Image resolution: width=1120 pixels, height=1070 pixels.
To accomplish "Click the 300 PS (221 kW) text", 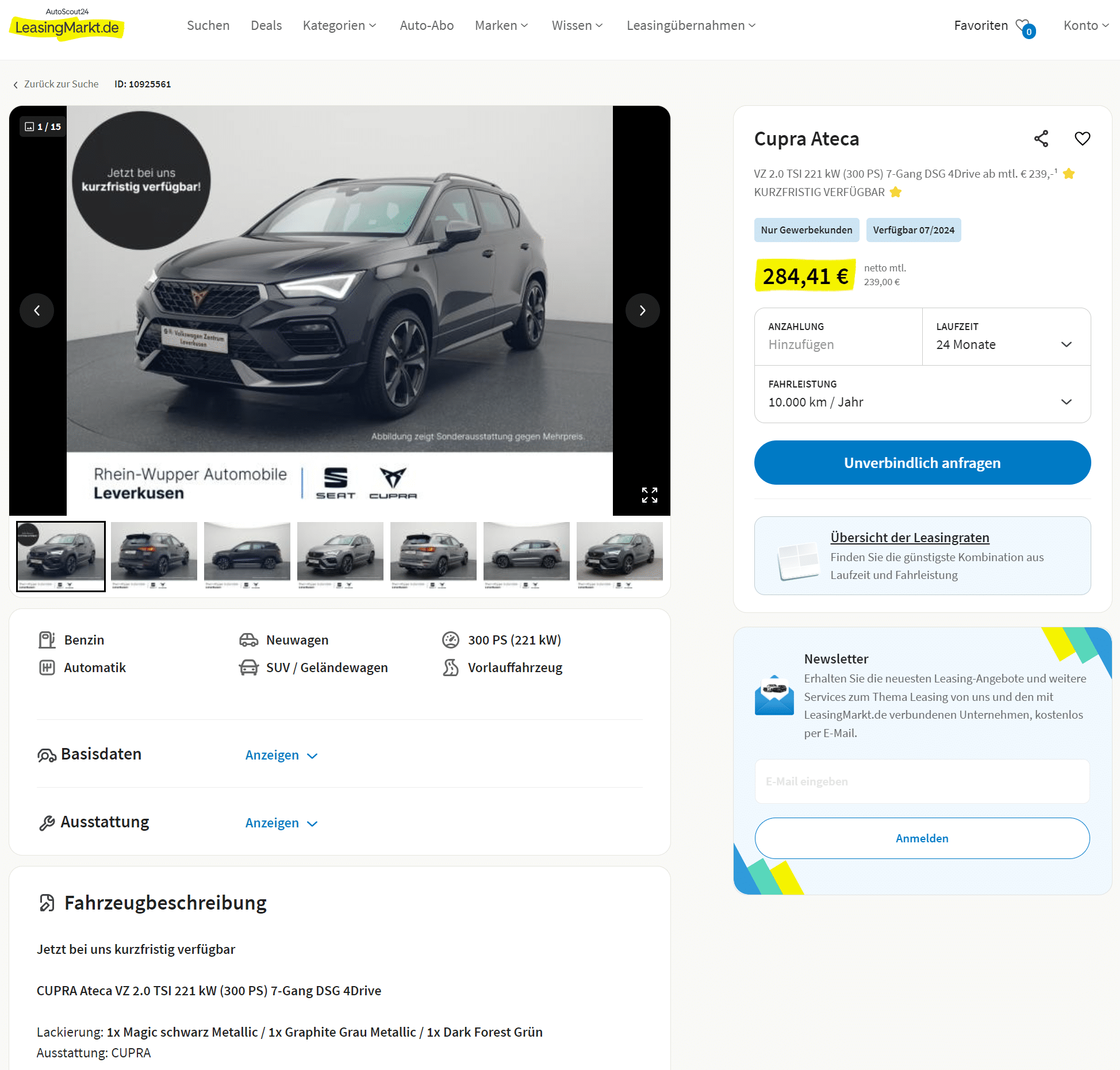I will tap(515, 640).
